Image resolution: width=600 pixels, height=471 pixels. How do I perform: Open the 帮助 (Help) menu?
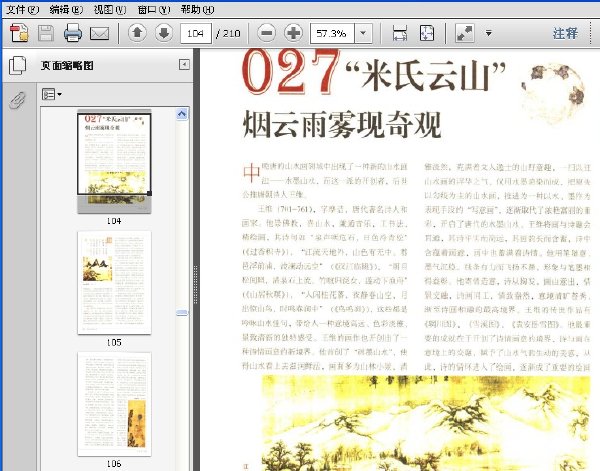point(197,9)
